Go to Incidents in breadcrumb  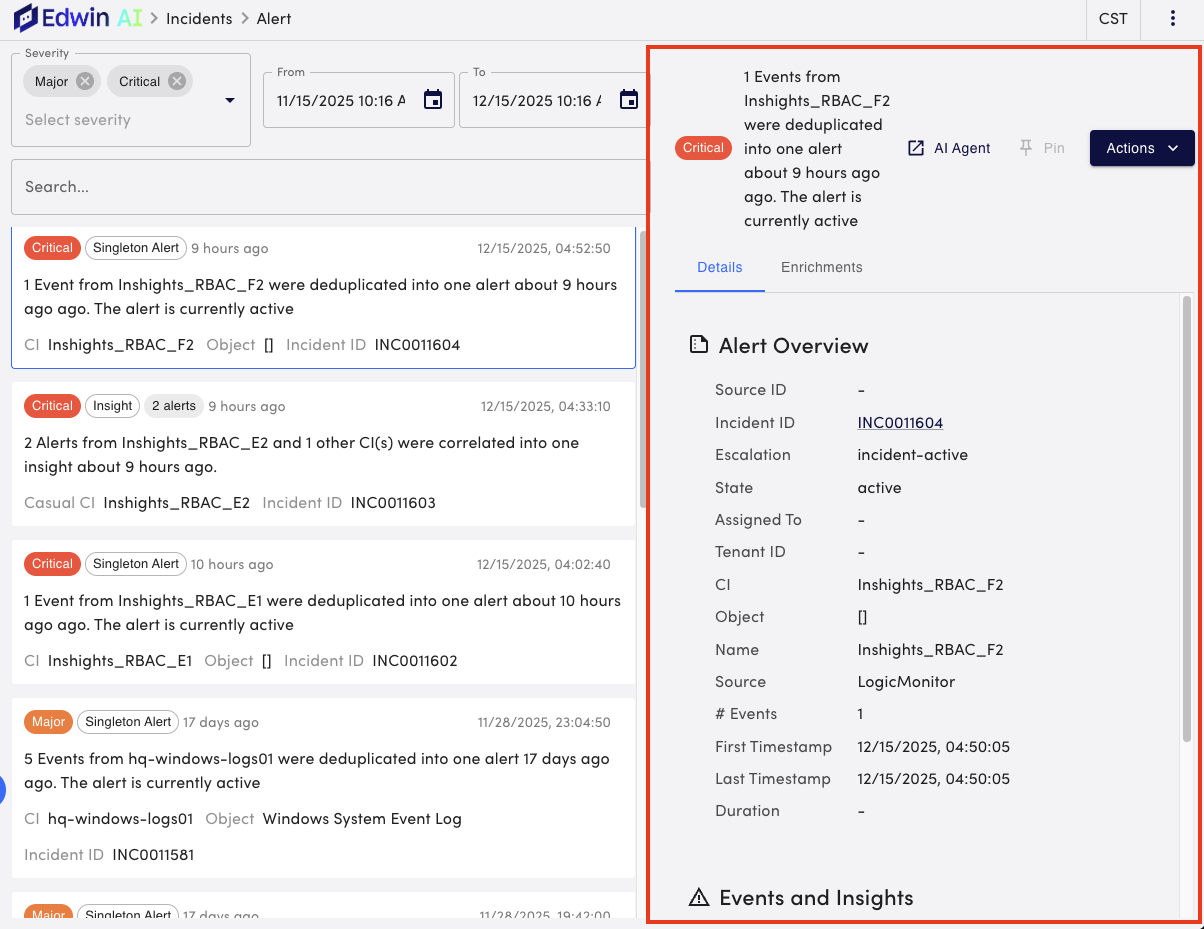(199, 19)
